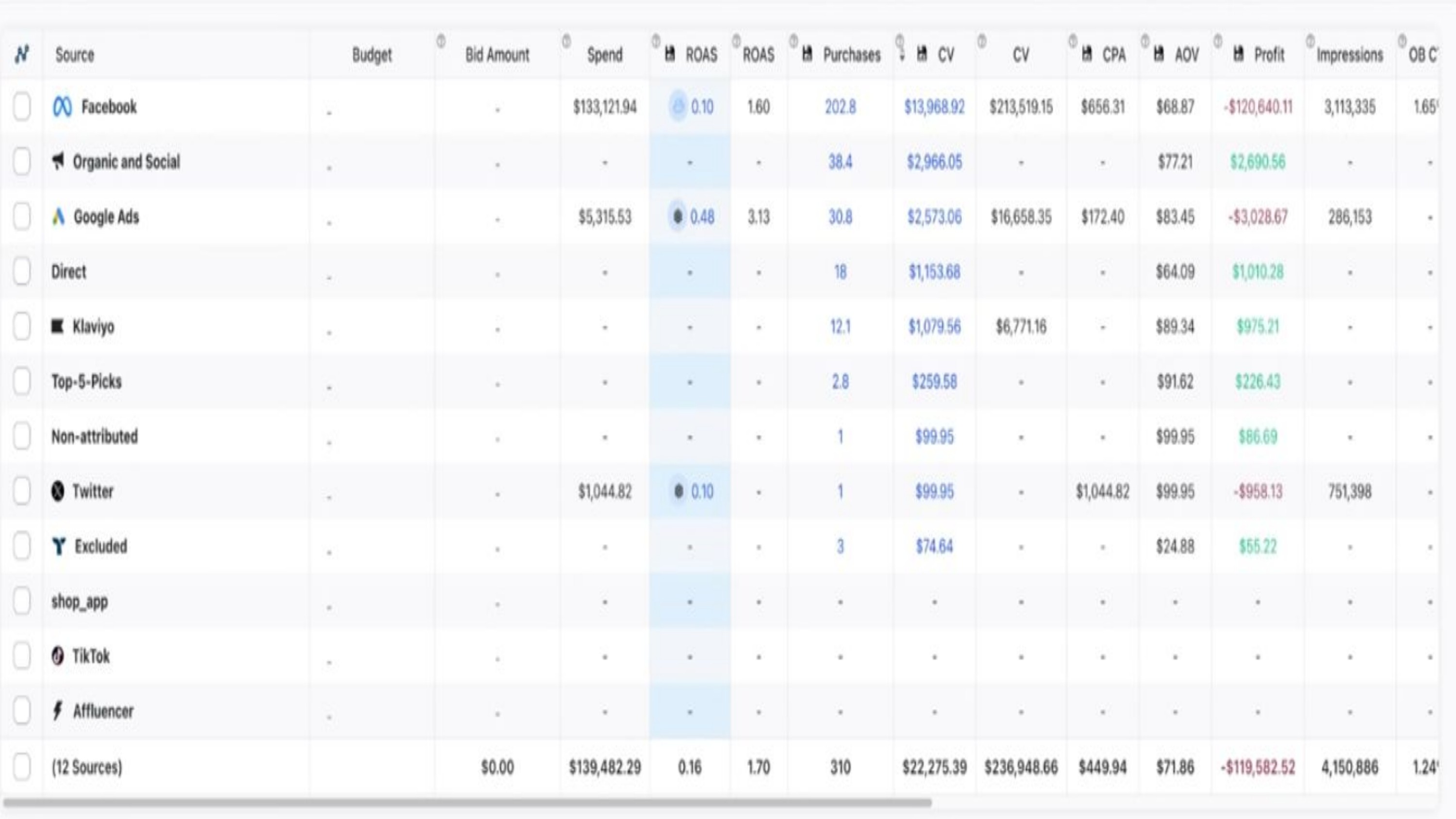Viewport: 1456px width, 819px height.
Task: Select the Klaviyo row checkbox
Action: (x=21, y=326)
